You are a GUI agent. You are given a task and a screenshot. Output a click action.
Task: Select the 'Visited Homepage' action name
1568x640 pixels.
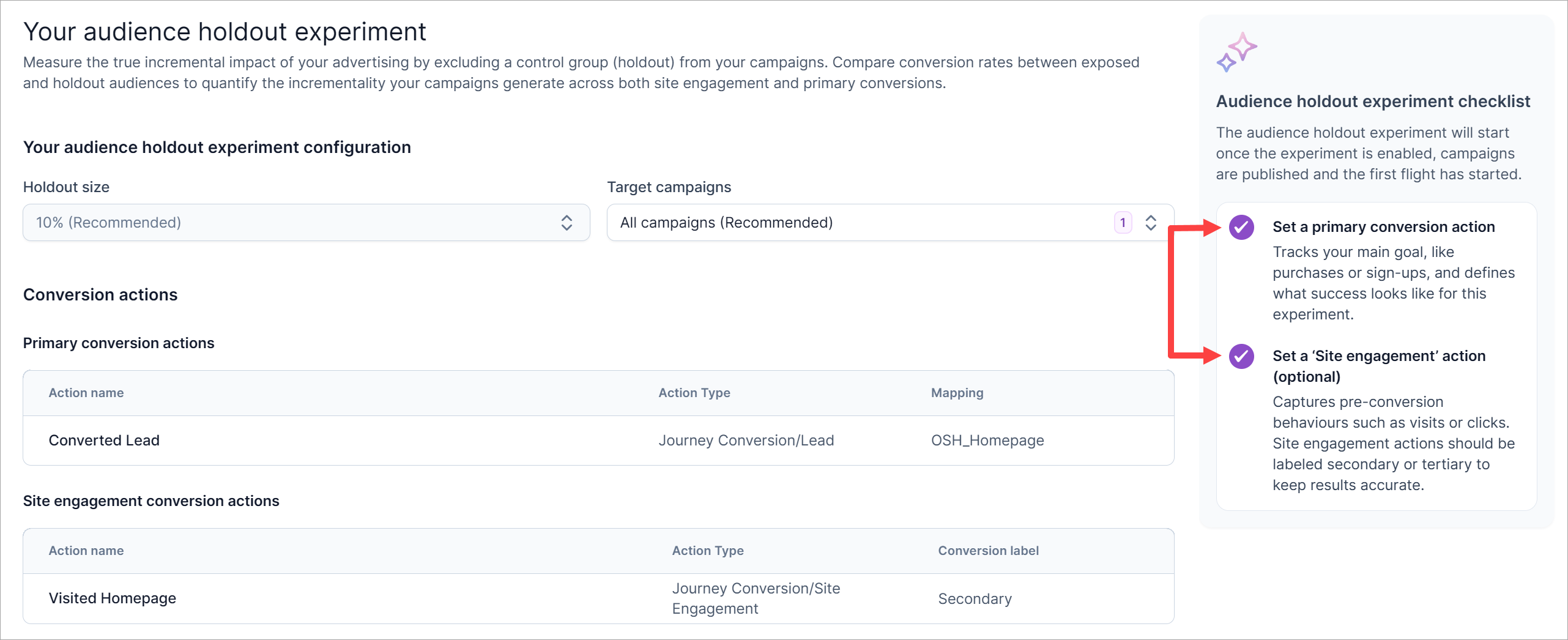click(x=113, y=598)
